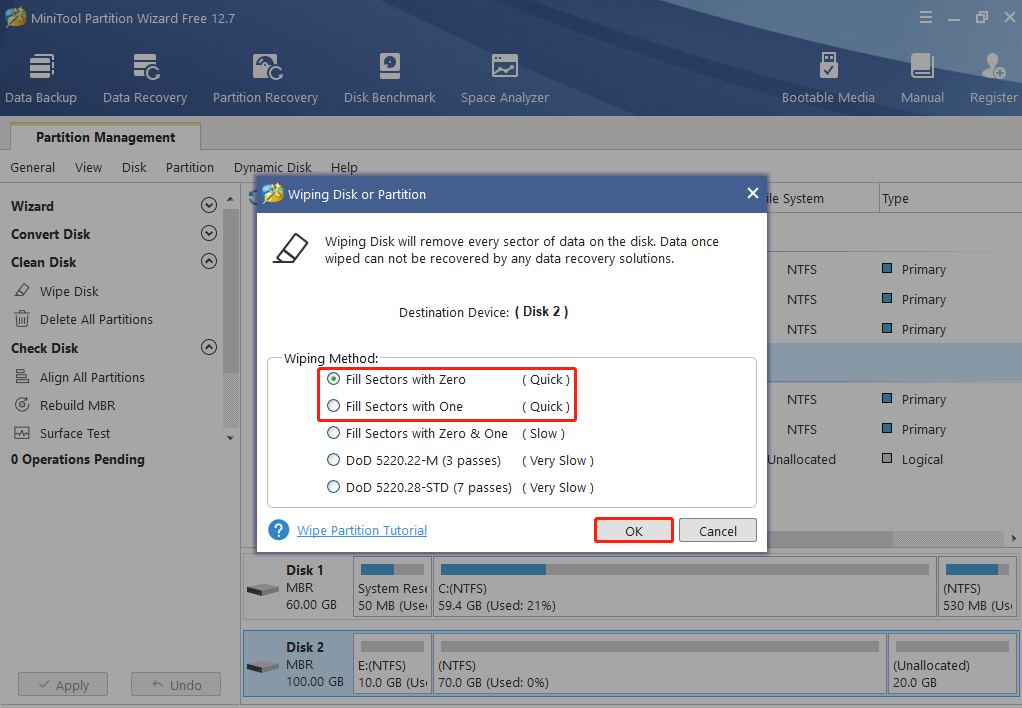Click the Logical type cell
Screen dimensions: 1022x708
pyautogui.click(x=922, y=459)
